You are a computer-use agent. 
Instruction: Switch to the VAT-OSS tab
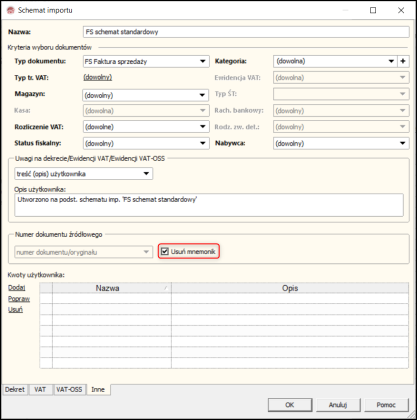pyautogui.click(x=69, y=389)
